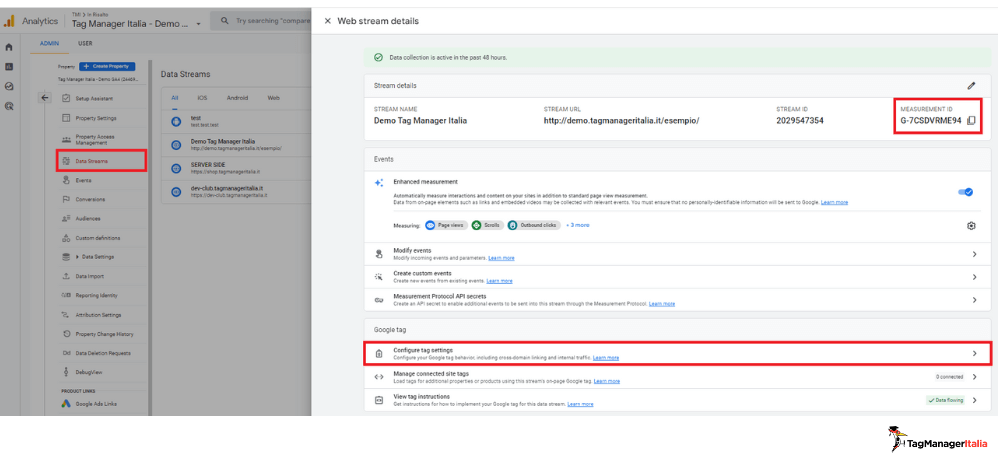Open Configure tag settings via chevron

point(974,353)
